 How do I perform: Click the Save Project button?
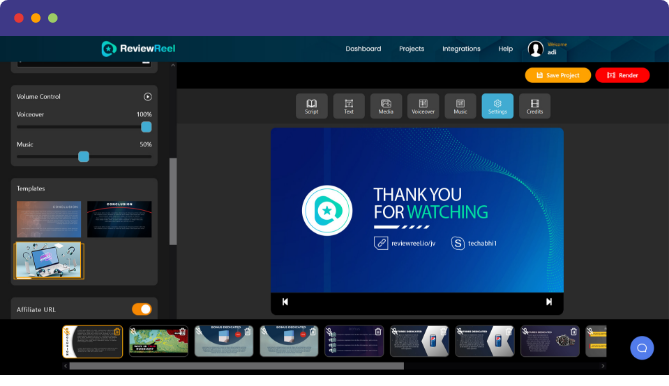(x=558, y=75)
